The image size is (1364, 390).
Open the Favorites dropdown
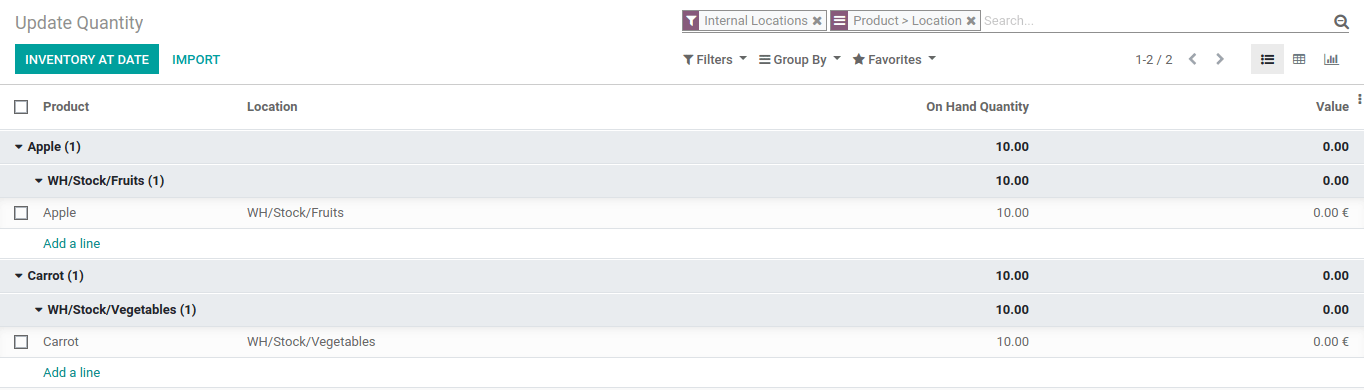[894, 60]
